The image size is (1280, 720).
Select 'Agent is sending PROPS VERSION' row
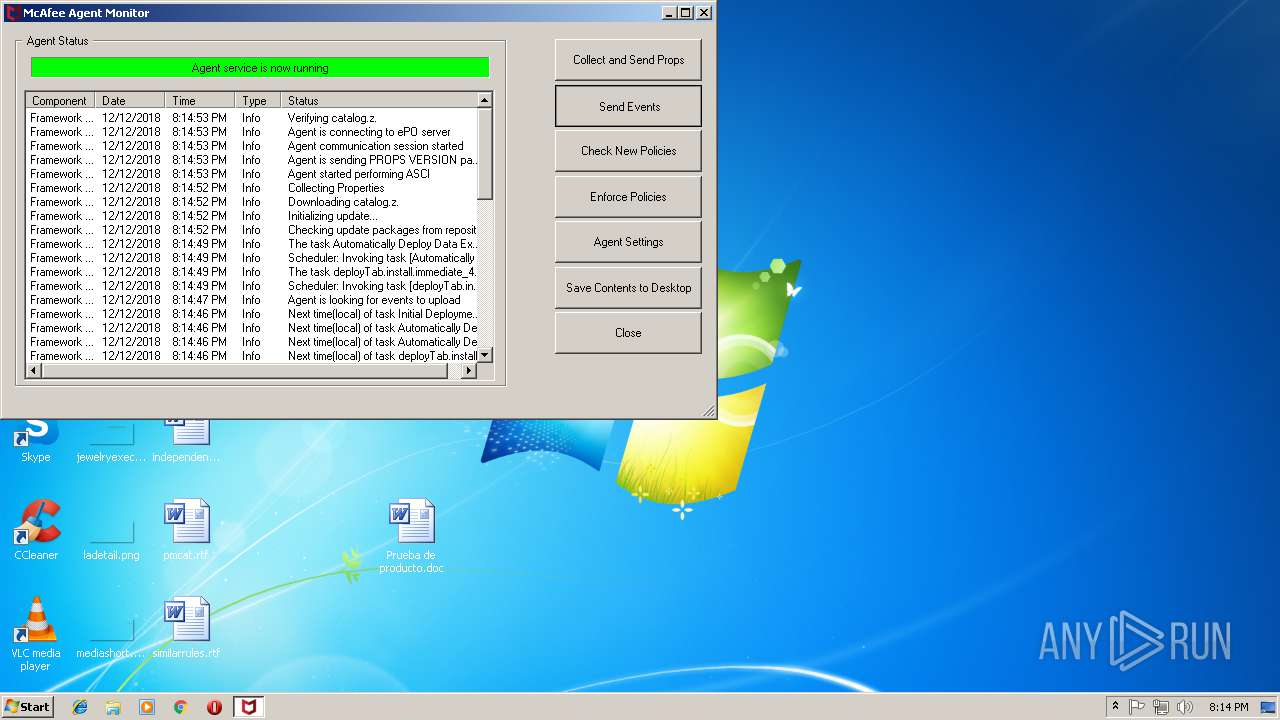tap(252, 160)
